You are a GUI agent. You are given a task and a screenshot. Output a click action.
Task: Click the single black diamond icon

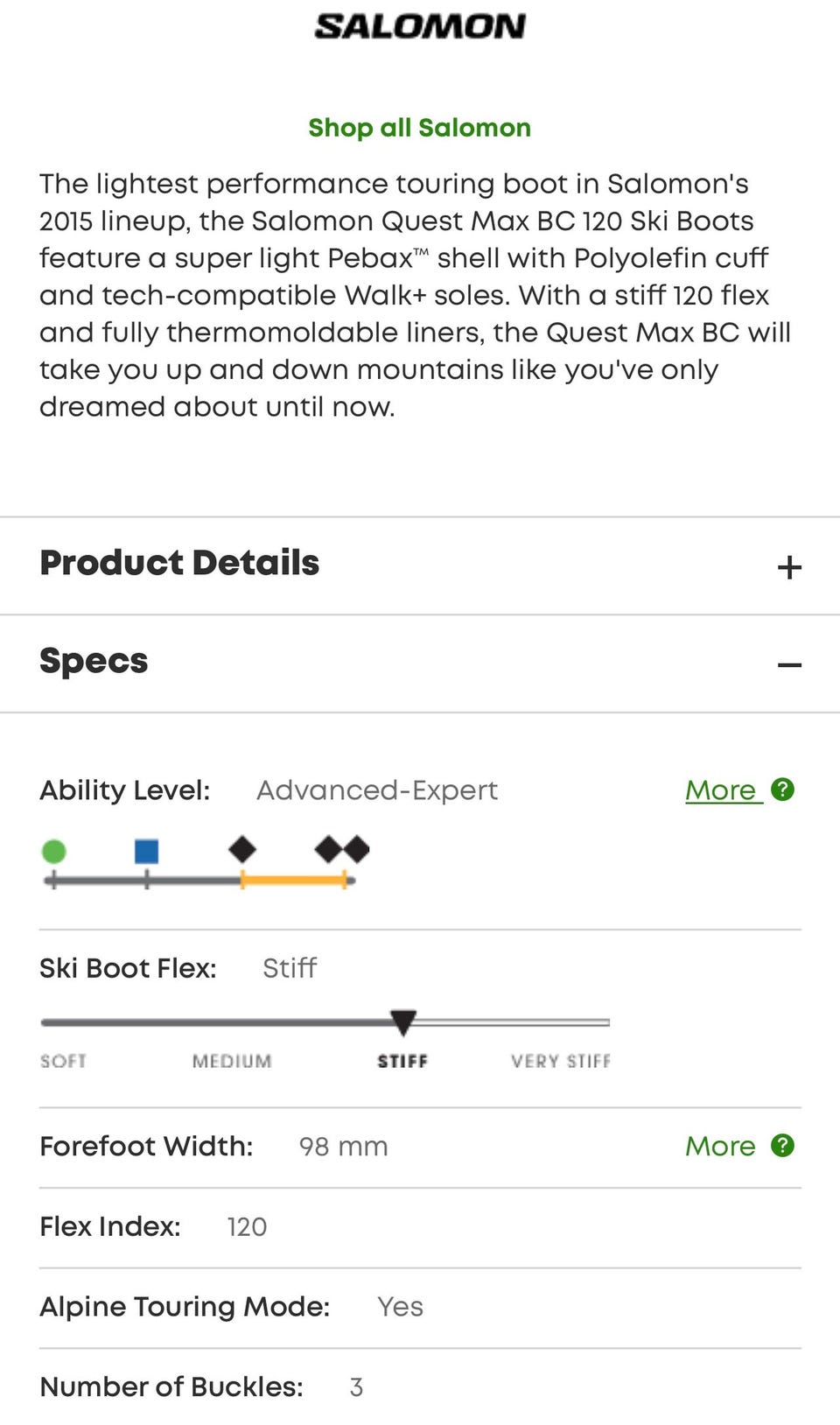pos(242,849)
